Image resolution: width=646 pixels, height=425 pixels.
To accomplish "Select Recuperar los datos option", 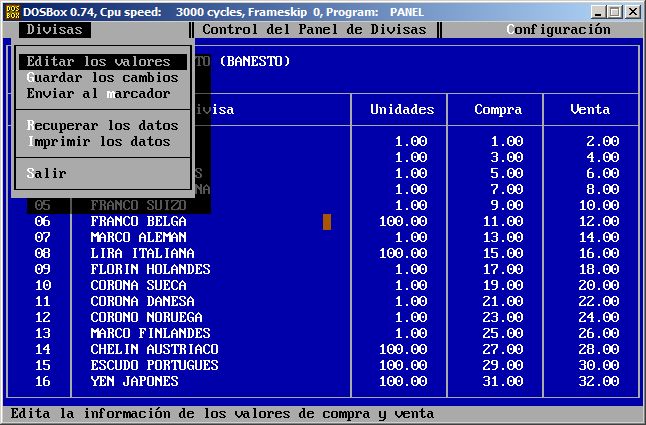I will [x=102, y=126].
